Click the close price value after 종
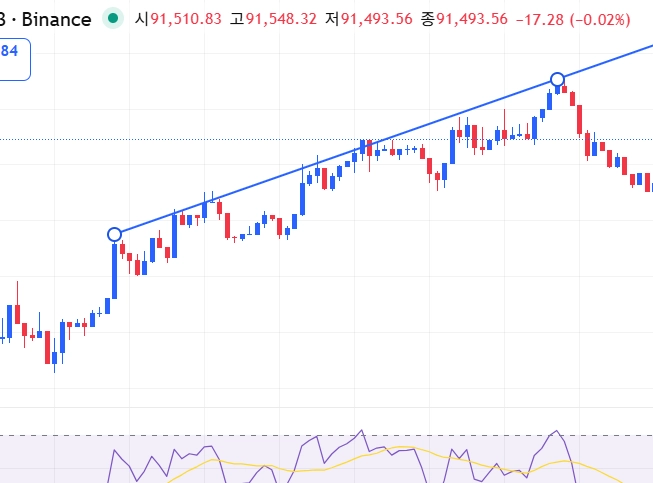Screen dimensions: 653x483 point(472,19)
